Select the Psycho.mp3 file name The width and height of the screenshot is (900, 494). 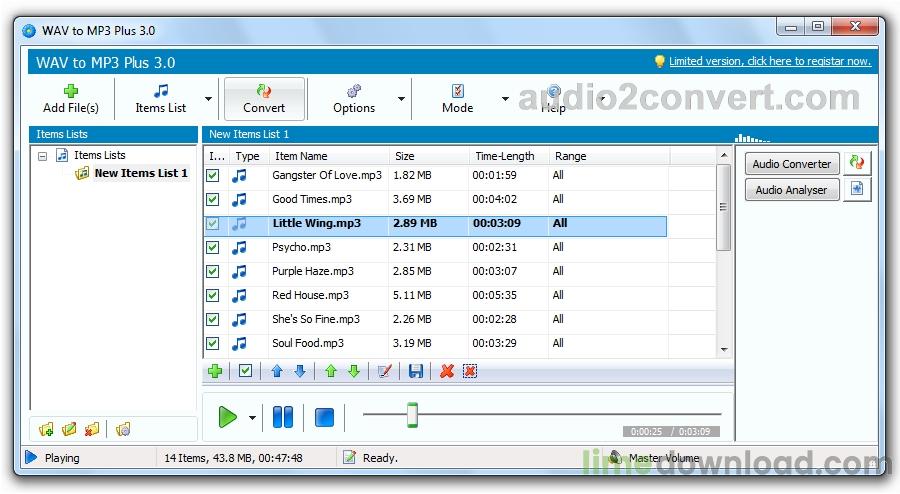pyautogui.click(x=301, y=247)
